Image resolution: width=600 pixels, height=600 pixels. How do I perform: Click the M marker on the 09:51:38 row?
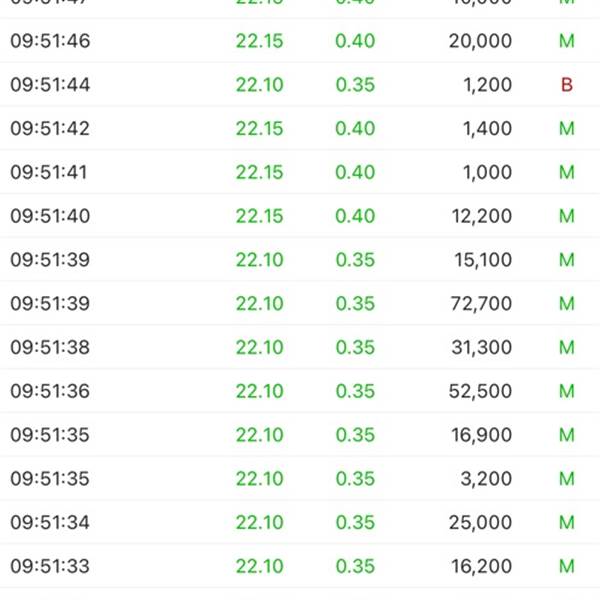567,347
